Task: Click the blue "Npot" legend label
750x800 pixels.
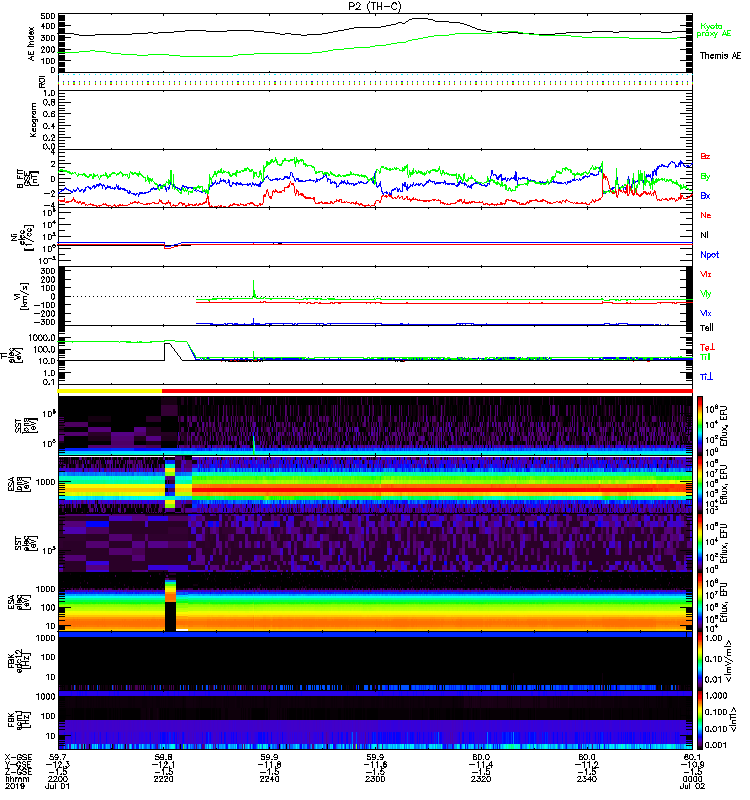Action: pos(709,255)
